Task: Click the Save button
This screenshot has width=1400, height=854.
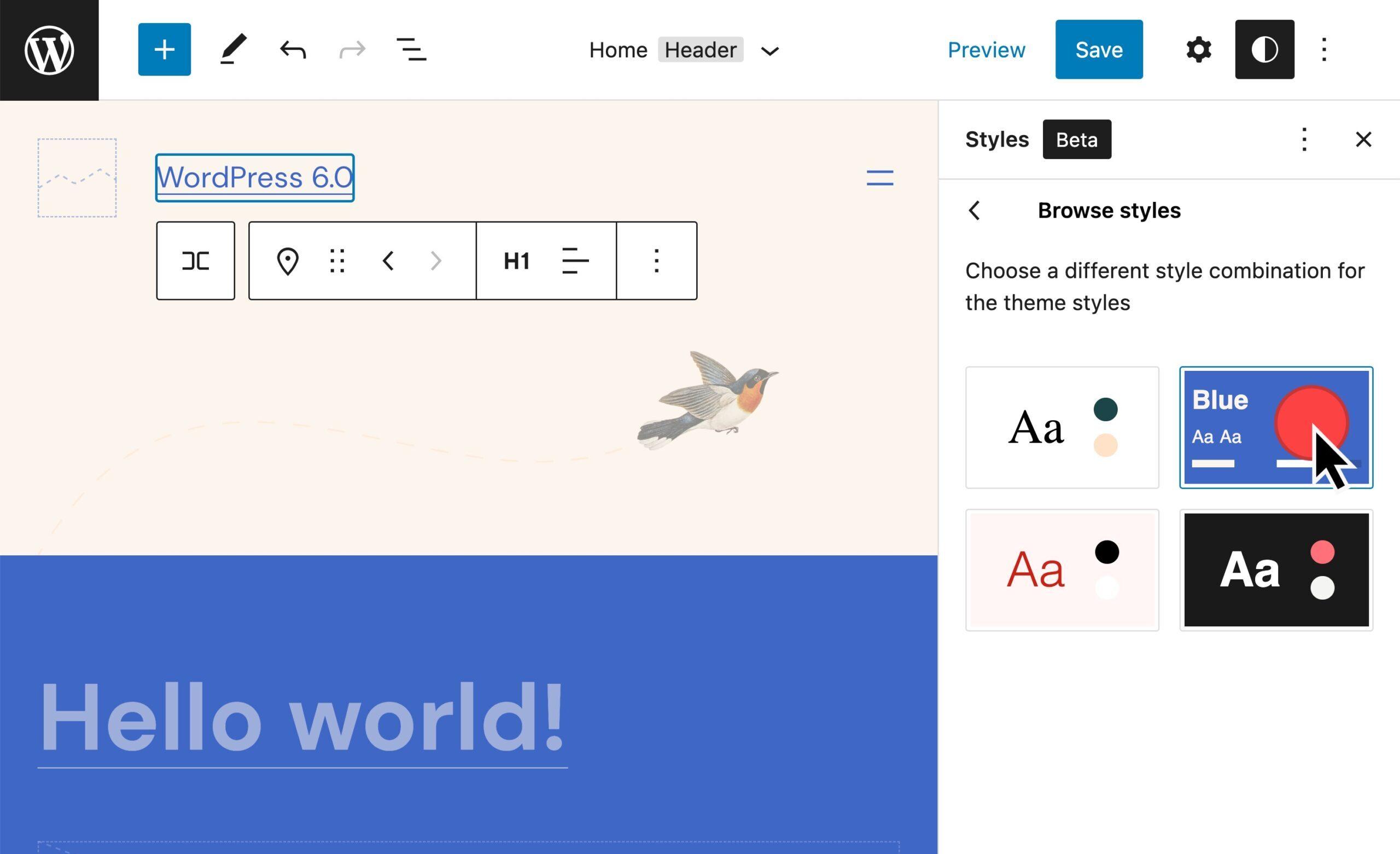Action: pos(1098,49)
